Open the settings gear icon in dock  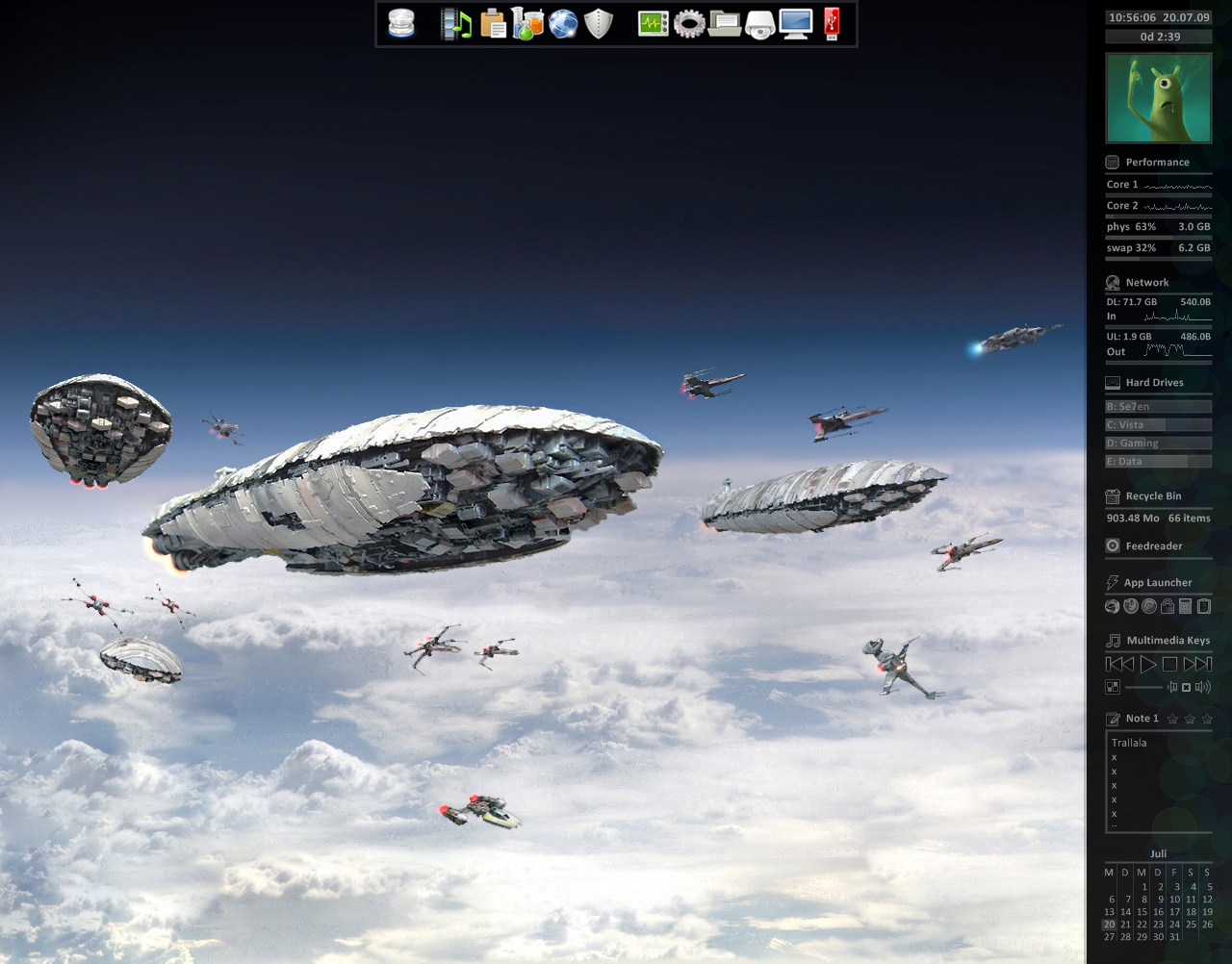tap(689, 23)
